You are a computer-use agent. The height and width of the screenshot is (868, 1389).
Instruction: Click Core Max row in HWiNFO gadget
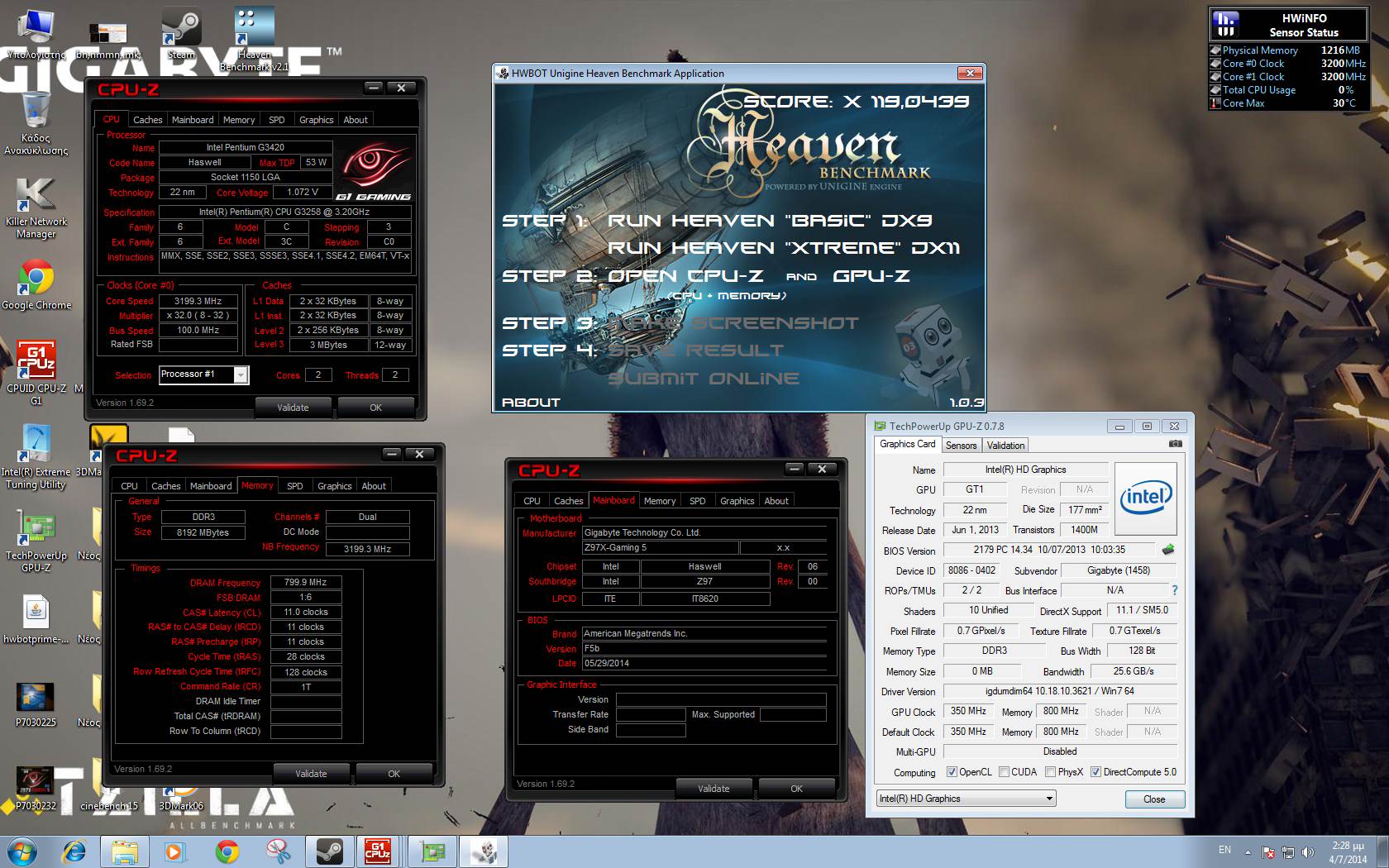click(x=1288, y=103)
